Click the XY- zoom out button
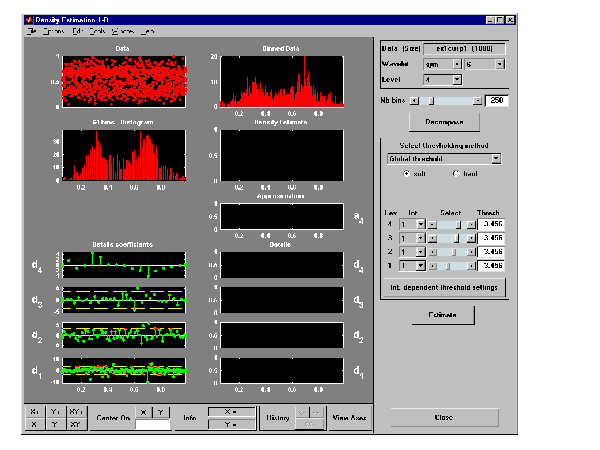This screenshot has width=600, height=450. pyautogui.click(x=77, y=424)
